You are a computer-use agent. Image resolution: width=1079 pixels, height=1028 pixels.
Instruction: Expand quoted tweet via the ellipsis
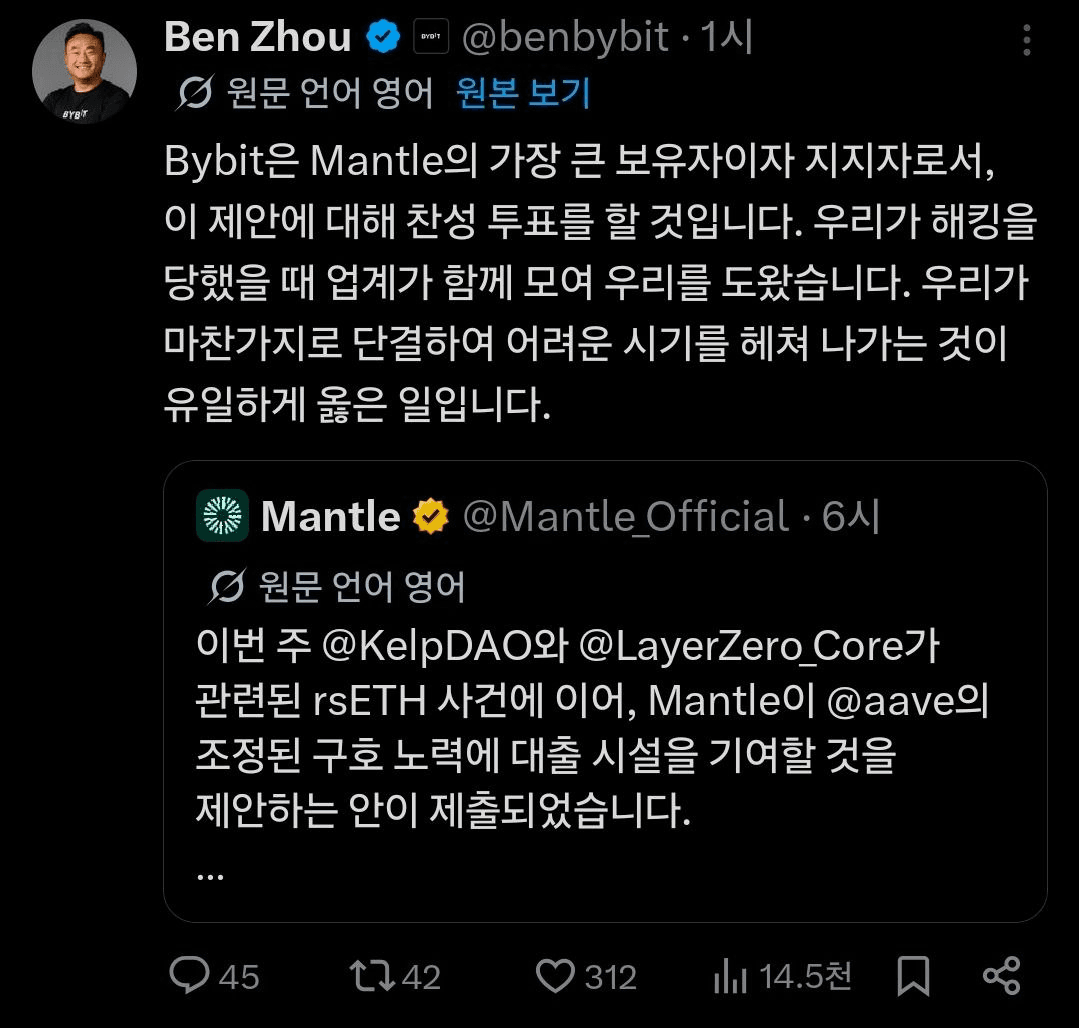(210, 872)
